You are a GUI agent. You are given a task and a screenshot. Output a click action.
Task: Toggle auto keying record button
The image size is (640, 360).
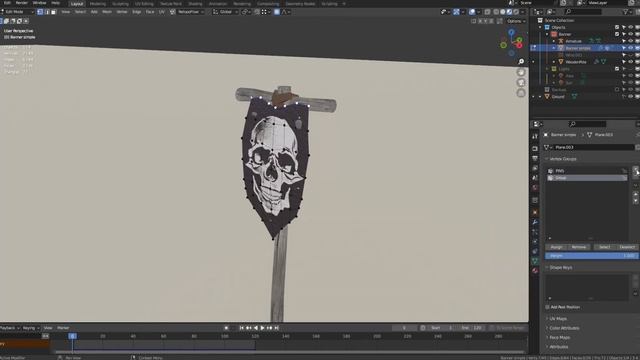tap(226, 328)
